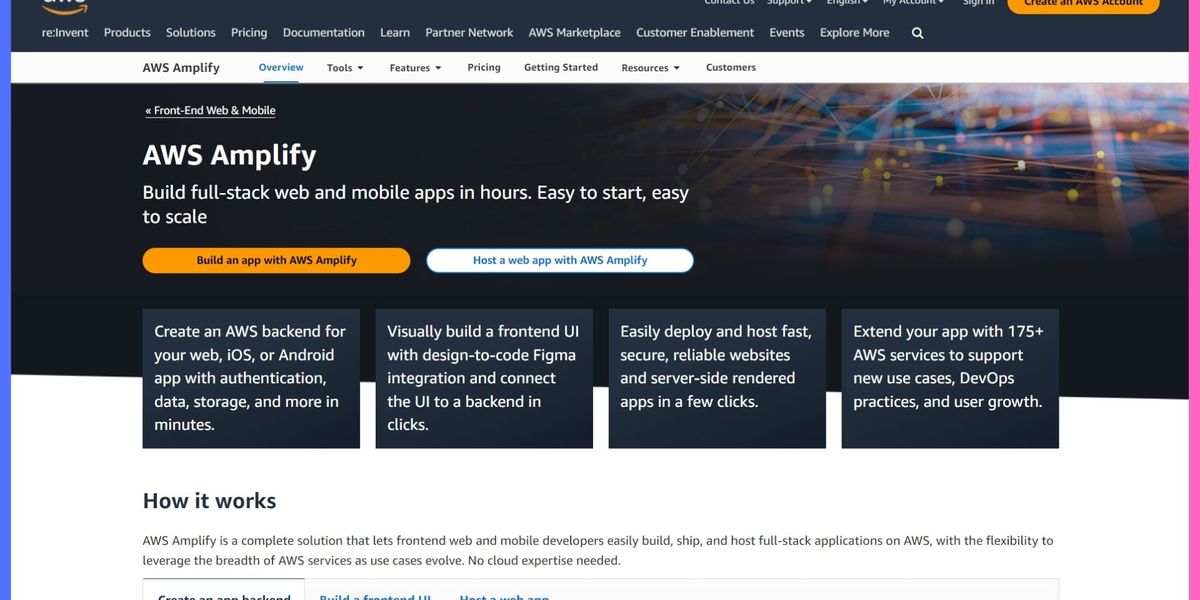Screen dimensions: 1200x600
Task: Switch to the Build a frontend UI tab
Action: point(374,595)
